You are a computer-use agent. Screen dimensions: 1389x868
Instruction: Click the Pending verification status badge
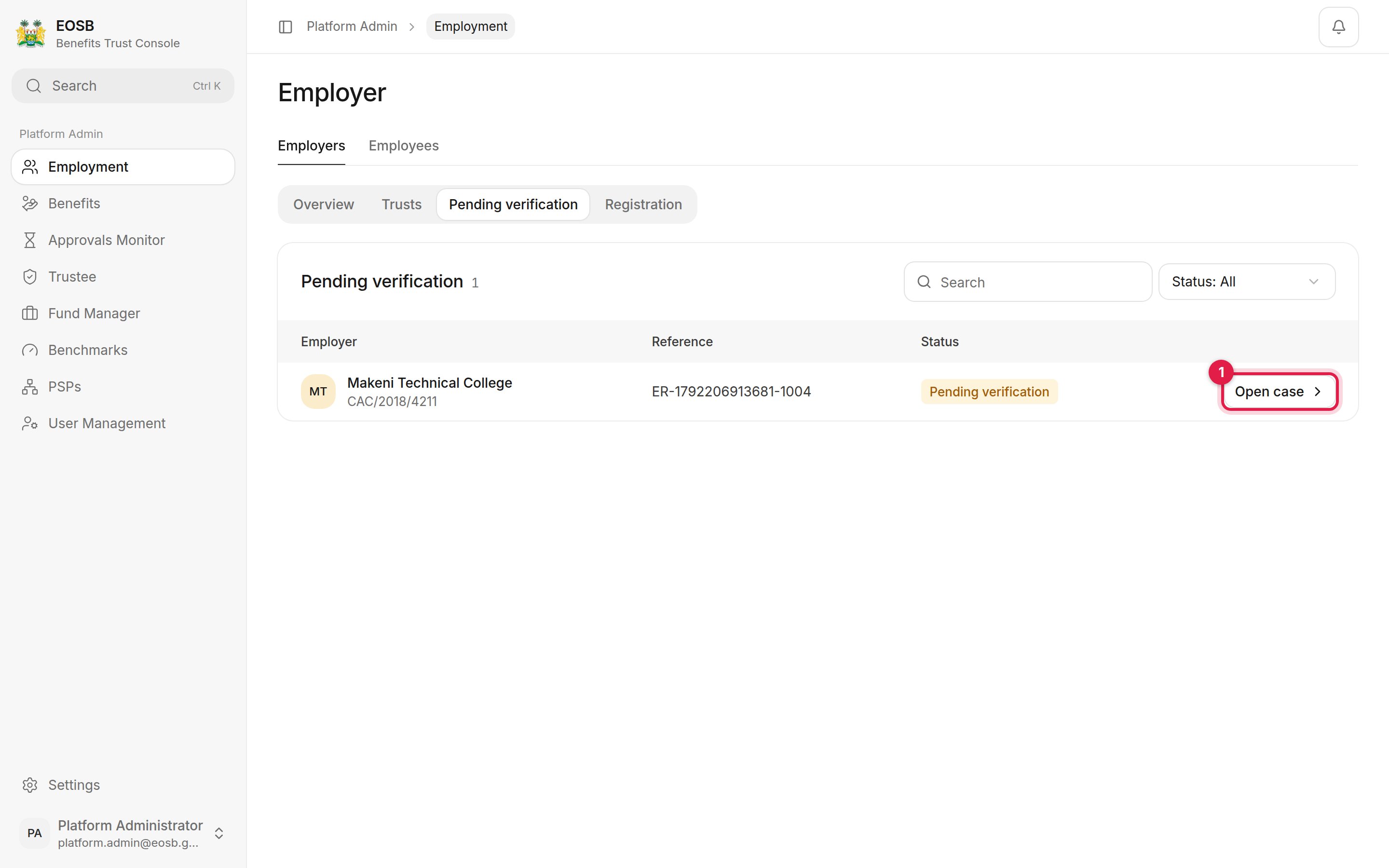(989, 392)
